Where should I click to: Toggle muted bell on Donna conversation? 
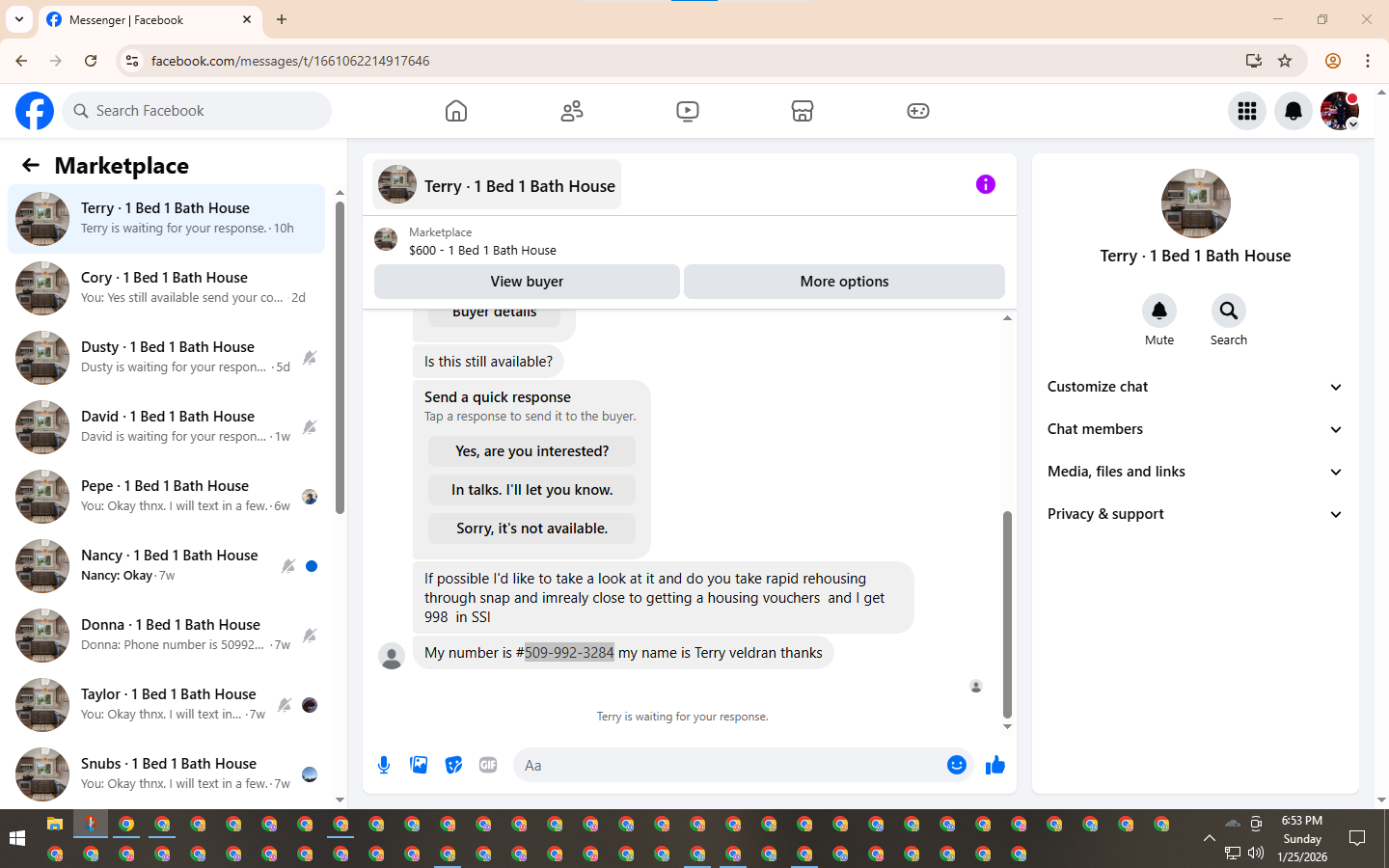[310, 636]
